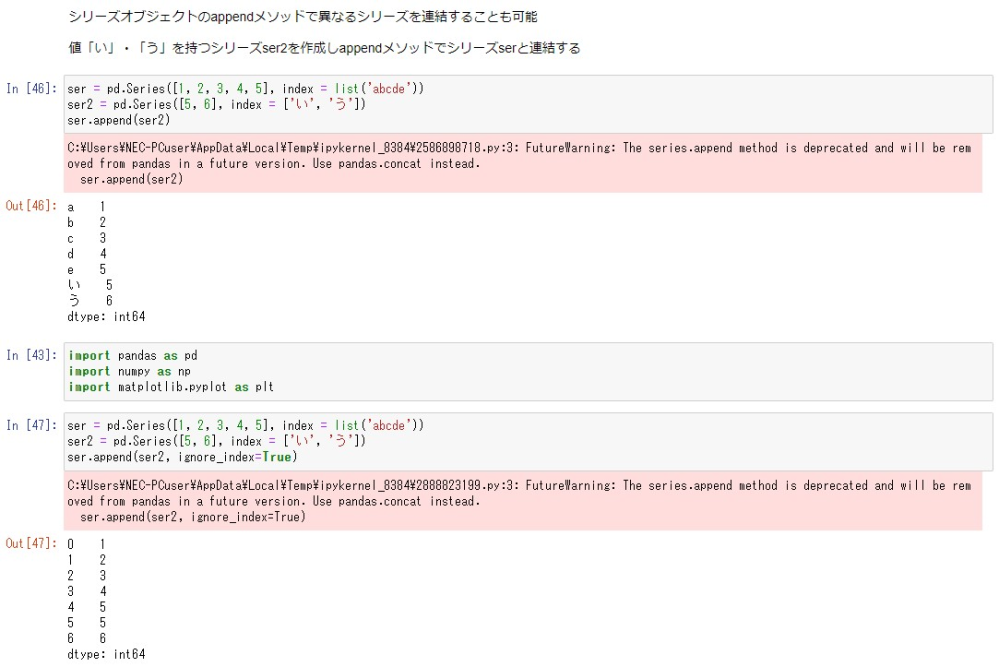
Task: Click into the In [46] code cell
Action: click(x=528, y=104)
